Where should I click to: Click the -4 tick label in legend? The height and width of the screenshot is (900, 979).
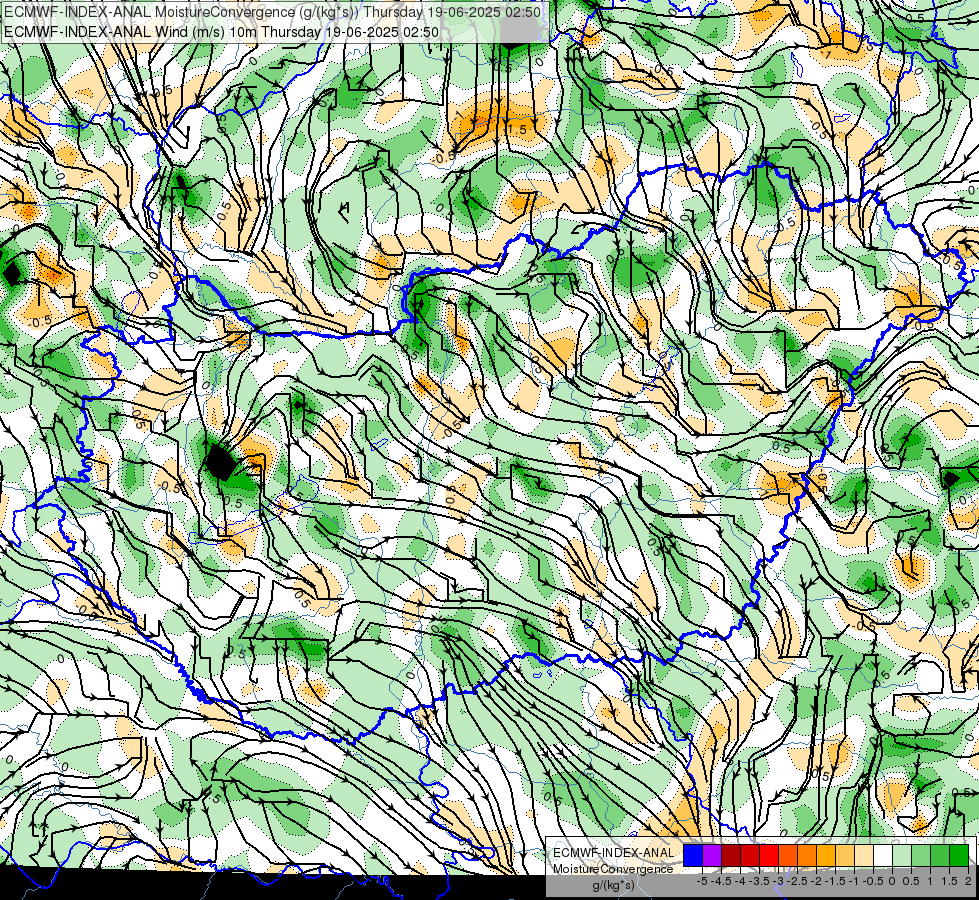(x=740, y=881)
